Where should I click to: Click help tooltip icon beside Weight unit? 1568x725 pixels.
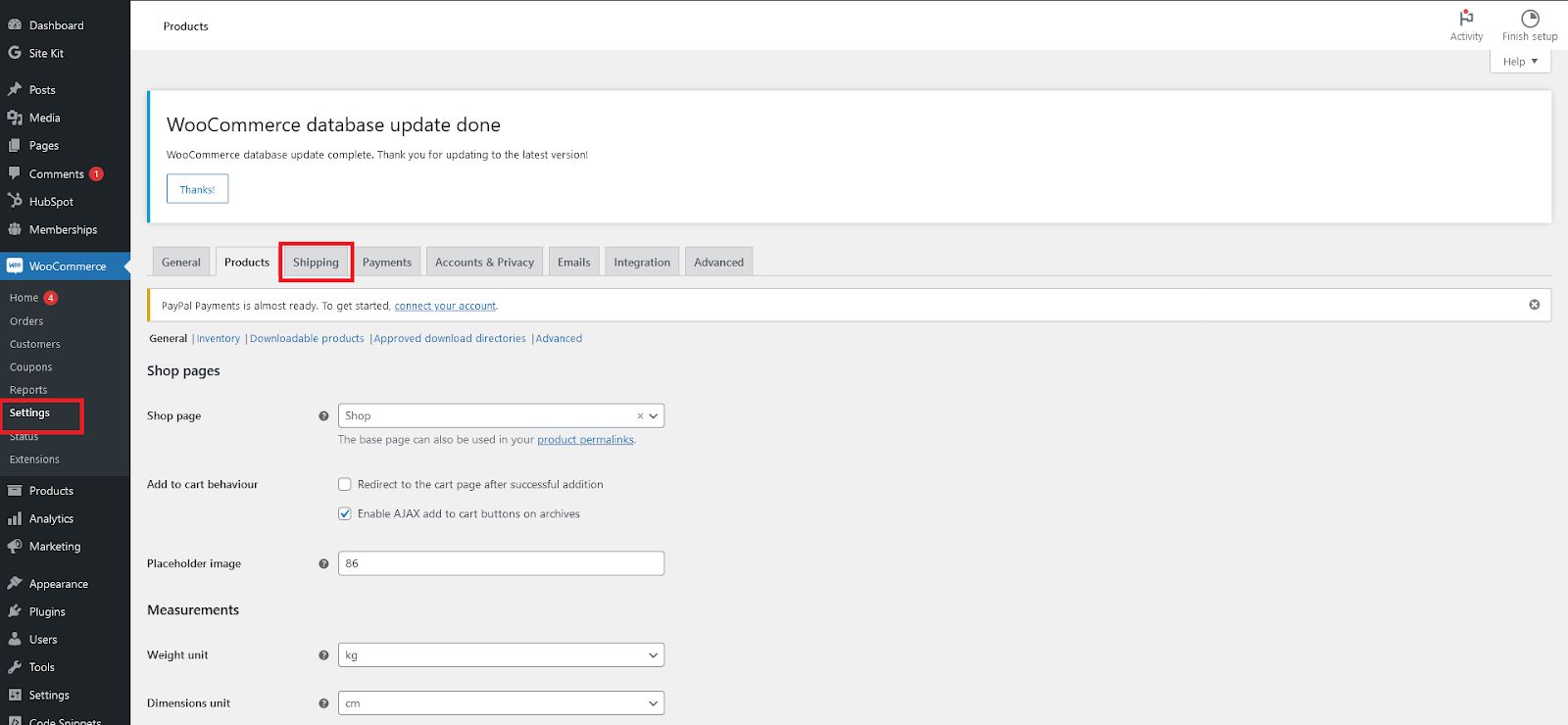[323, 654]
